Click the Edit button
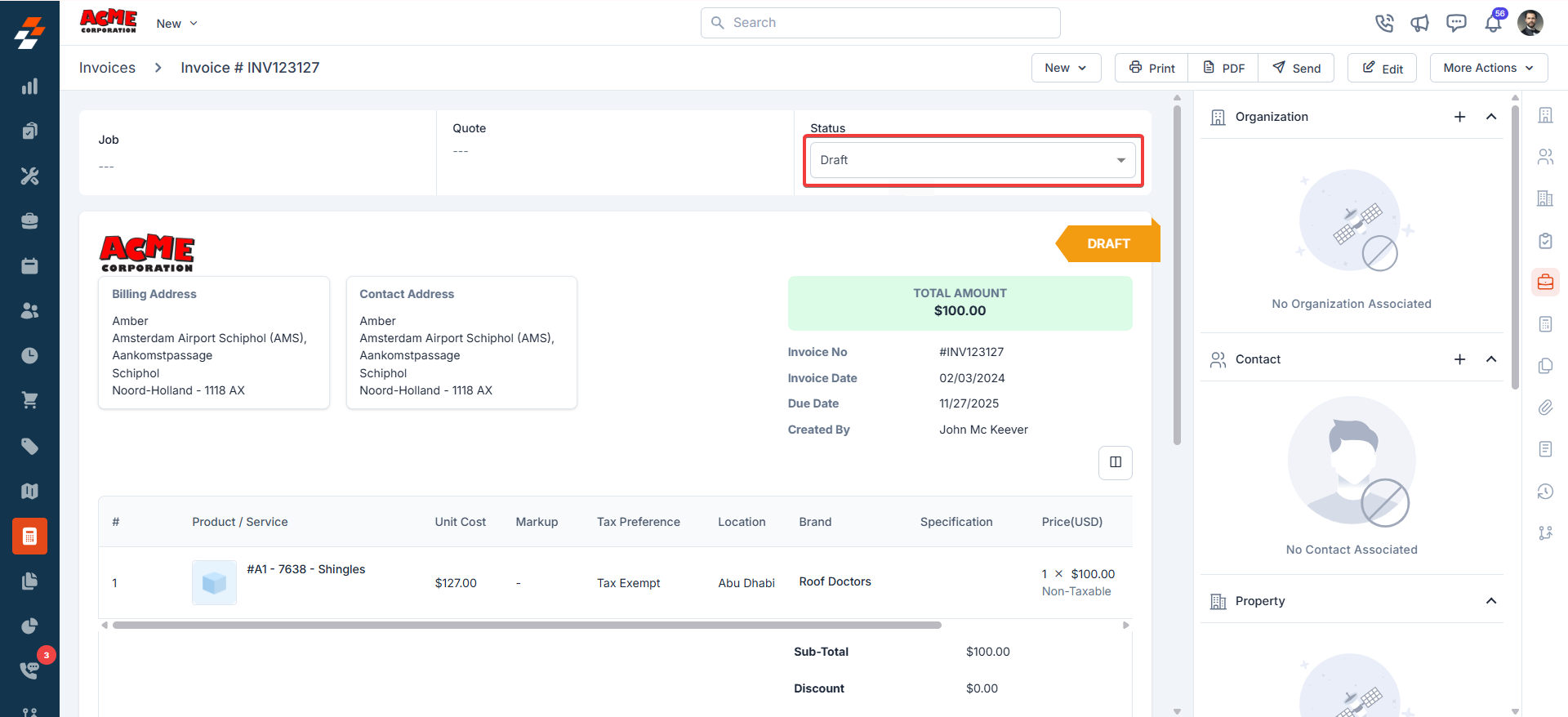The width and height of the screenshot is (1568, 717). tap(1382, 68)
